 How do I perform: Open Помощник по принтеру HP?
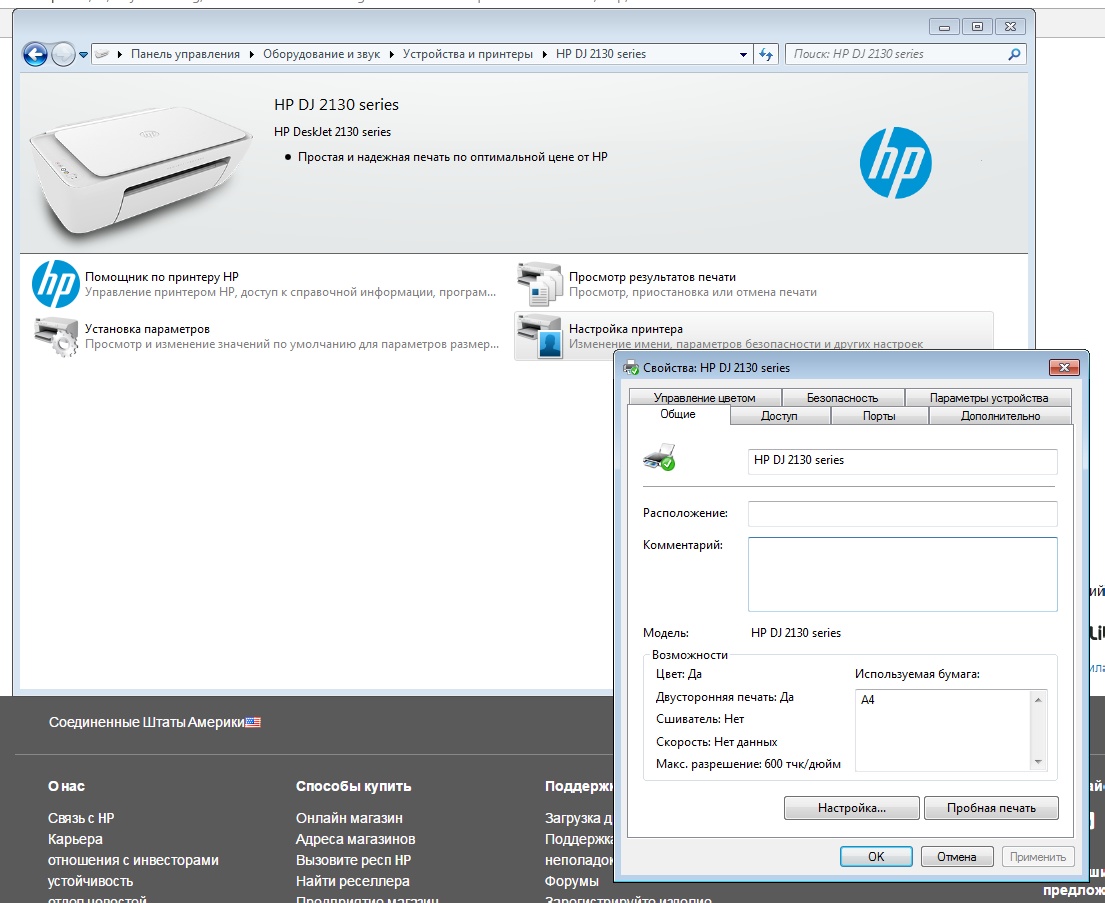click(161, 277)
